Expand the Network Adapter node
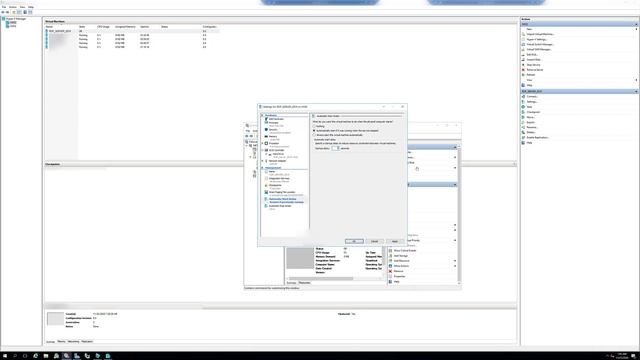This screenshot has width=640, height=360. tap(262, 161)
